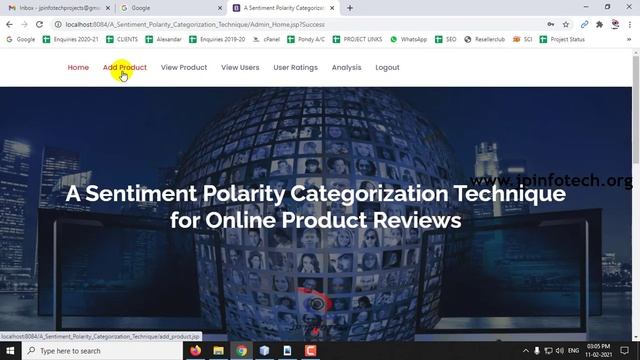Open the Windows Start menu
640x360 pixels.
click(10, 351)
